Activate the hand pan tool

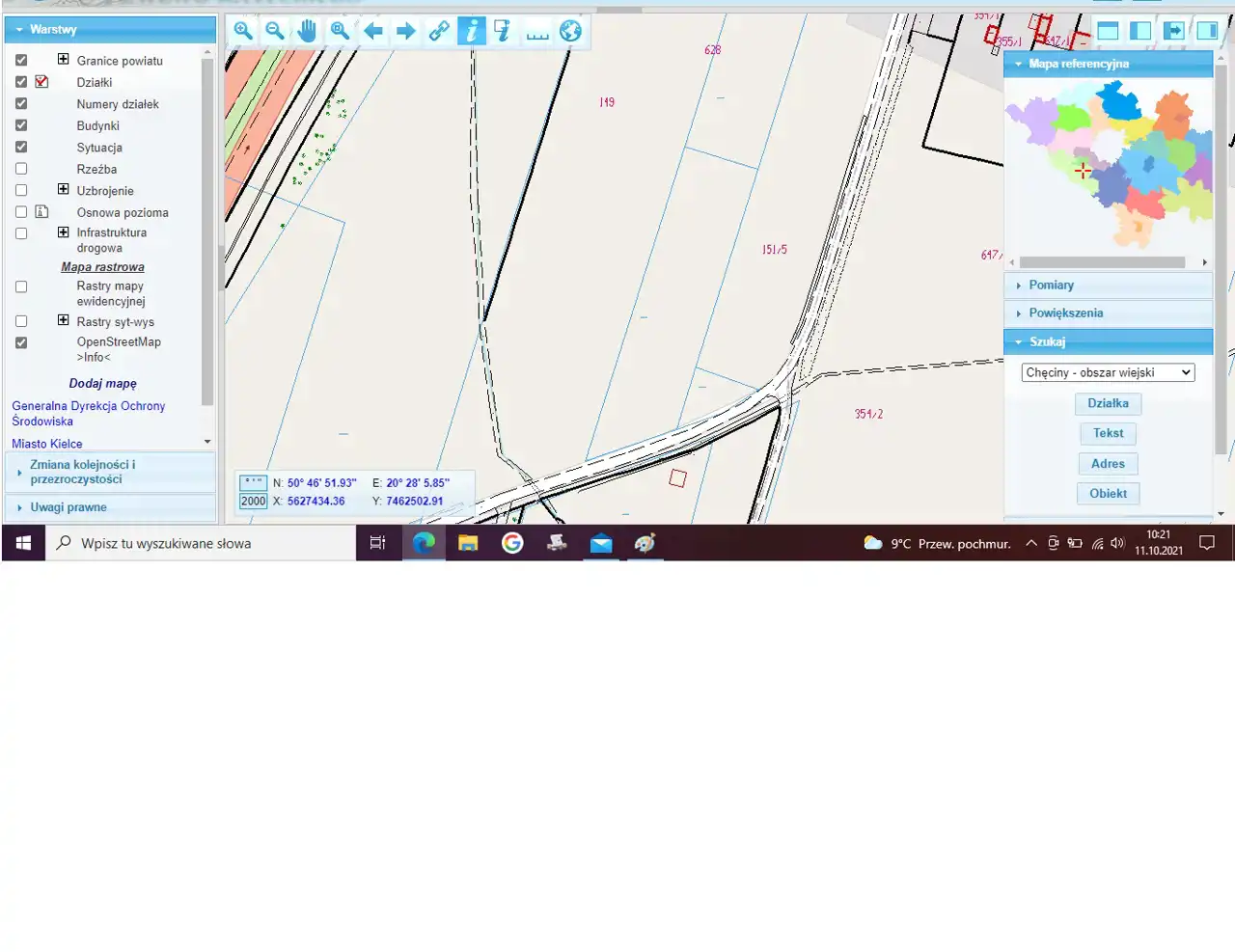point(307,31)
